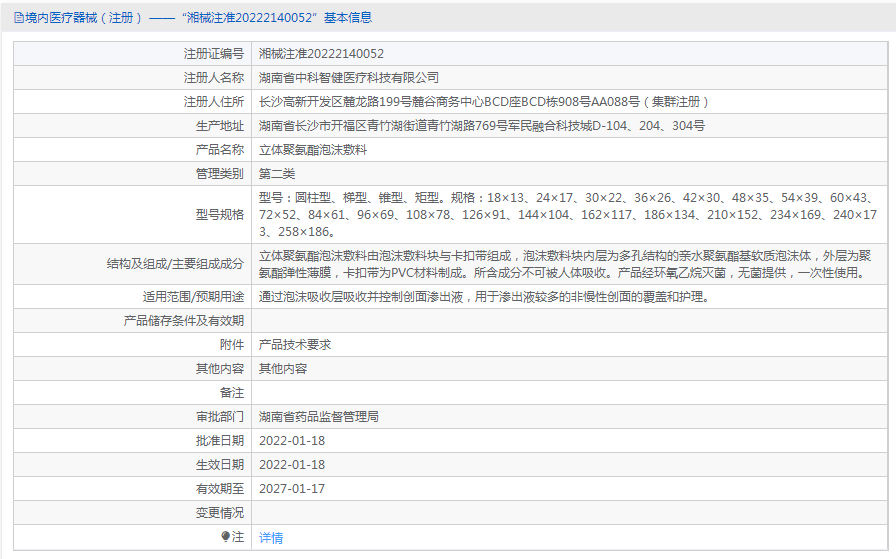This screenshot has width=896, height=559.
Task: Click the 备注 label
Action: click(231, 393)
